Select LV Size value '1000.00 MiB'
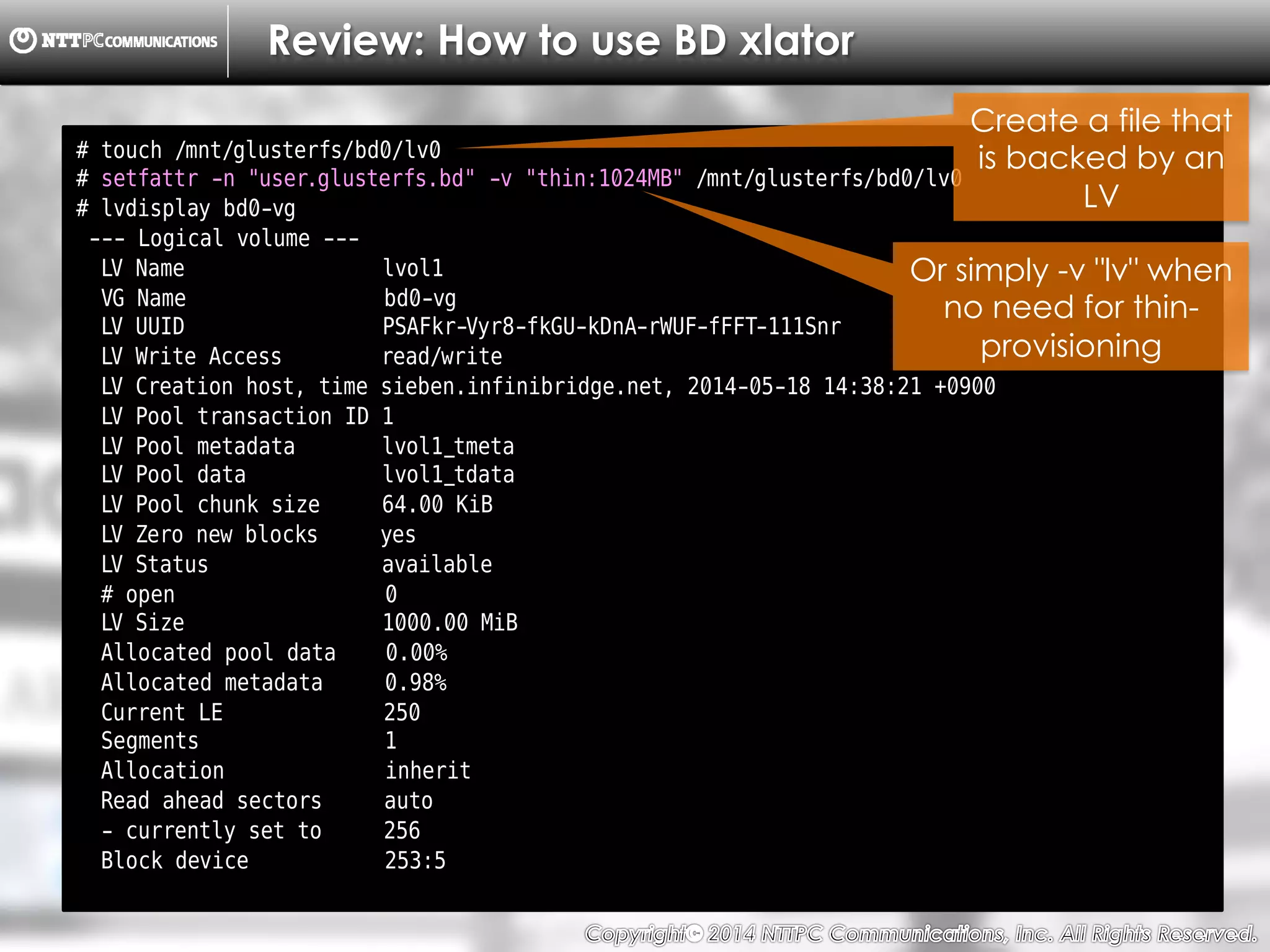The image size is (1270, 952). [x=450, y=622]
